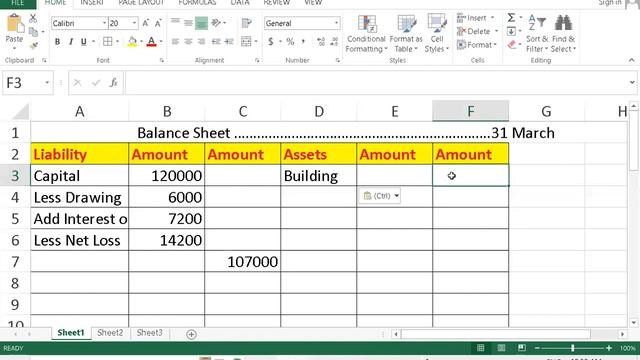Toggle center align icon
Image resolution: width=640 pixels, height=360 pixels.
188,42
